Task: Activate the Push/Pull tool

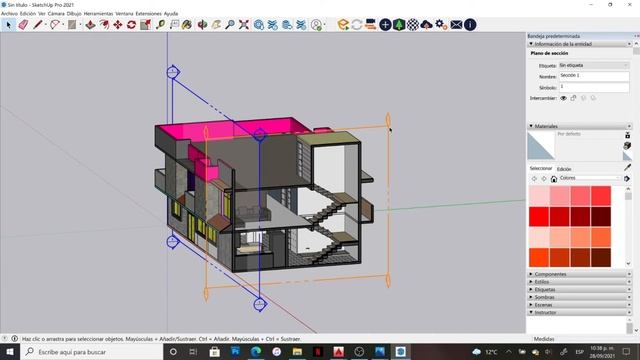Action: [x=90, y=25]
